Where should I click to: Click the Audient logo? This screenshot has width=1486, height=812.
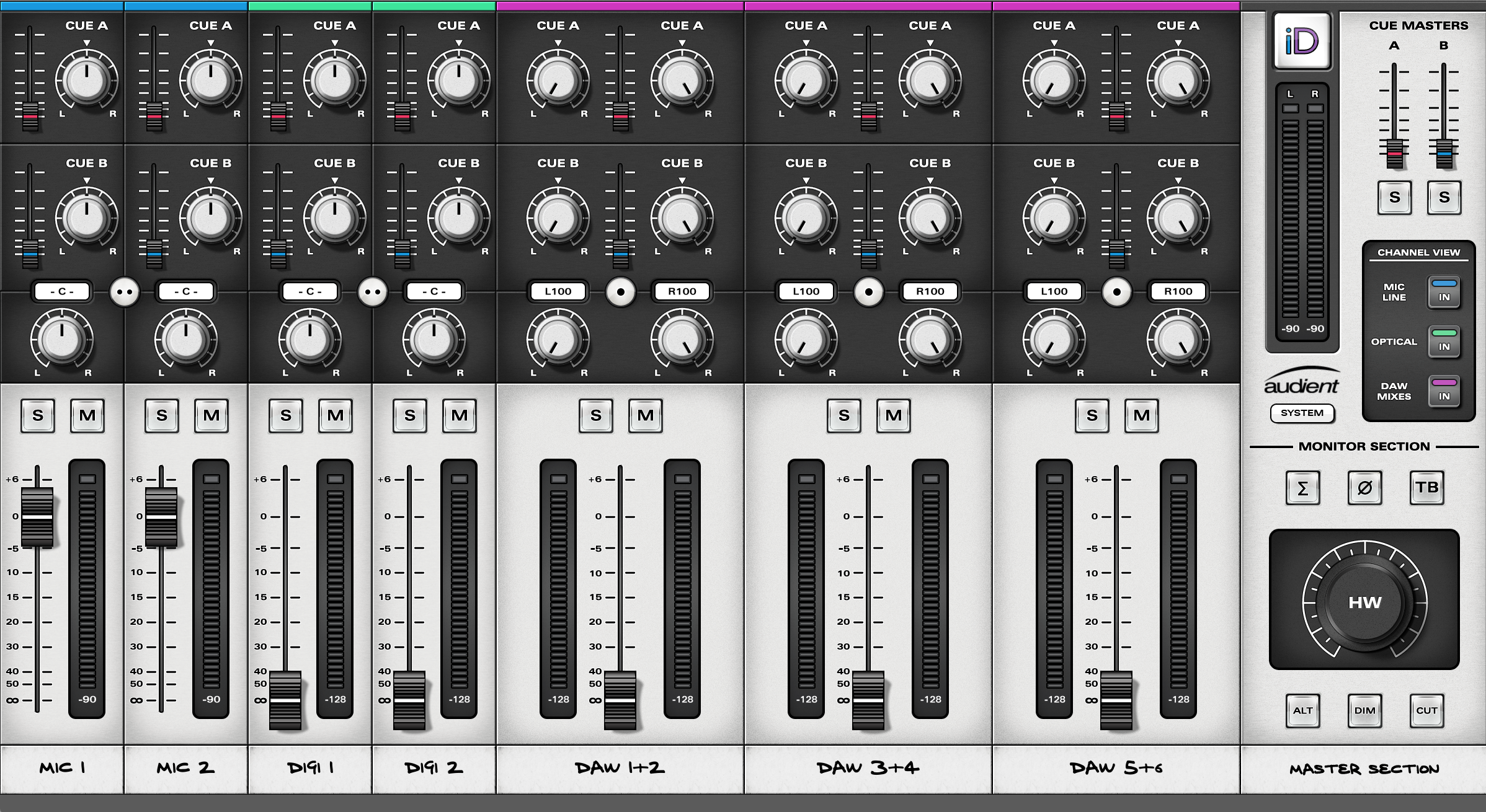coord(1302,383)
